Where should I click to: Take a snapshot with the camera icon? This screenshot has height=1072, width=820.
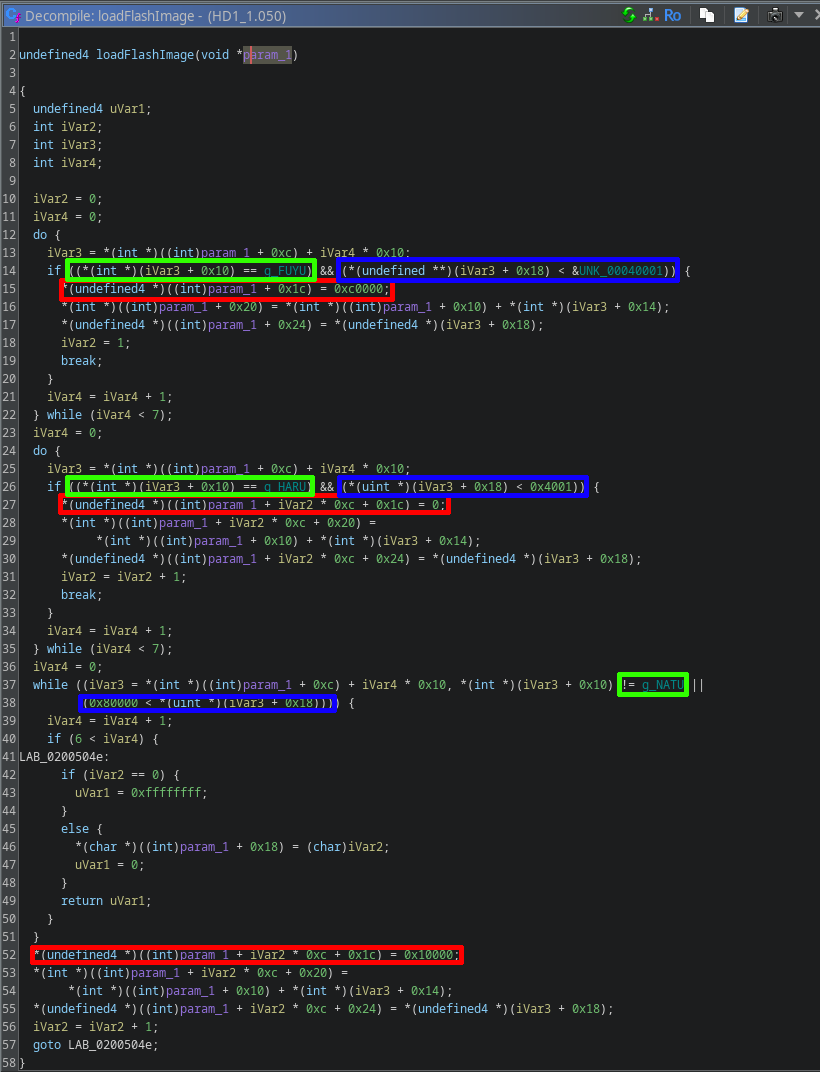(775, 15)
